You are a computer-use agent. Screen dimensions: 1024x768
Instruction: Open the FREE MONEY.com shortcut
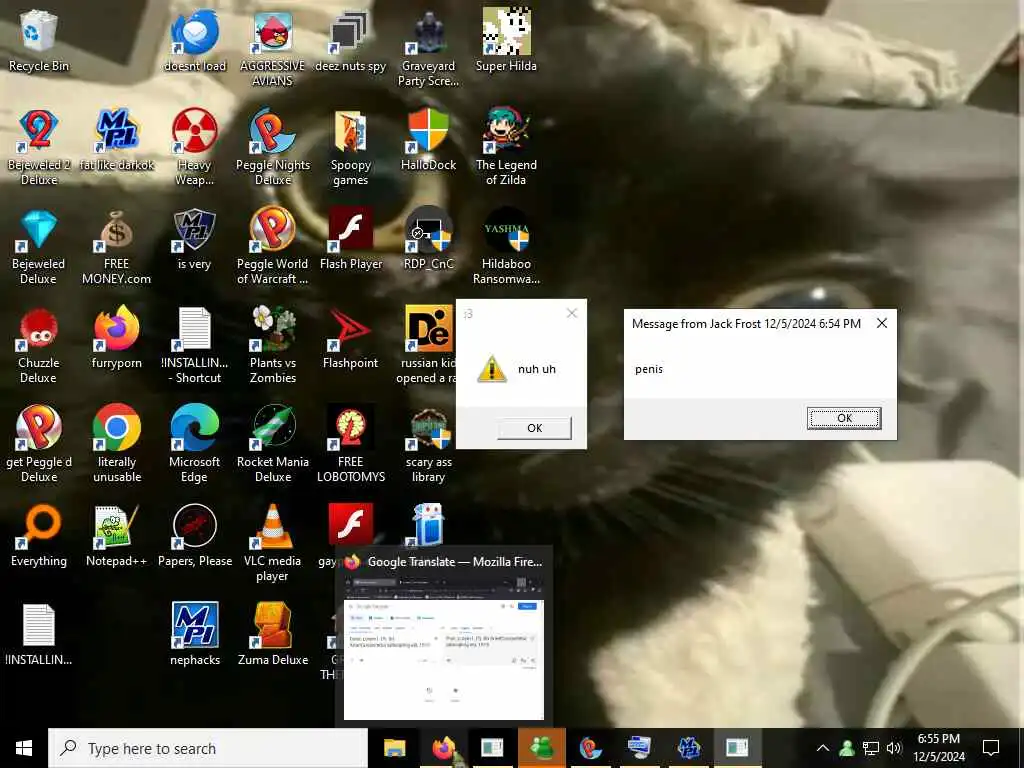click(x=117, y=246)
